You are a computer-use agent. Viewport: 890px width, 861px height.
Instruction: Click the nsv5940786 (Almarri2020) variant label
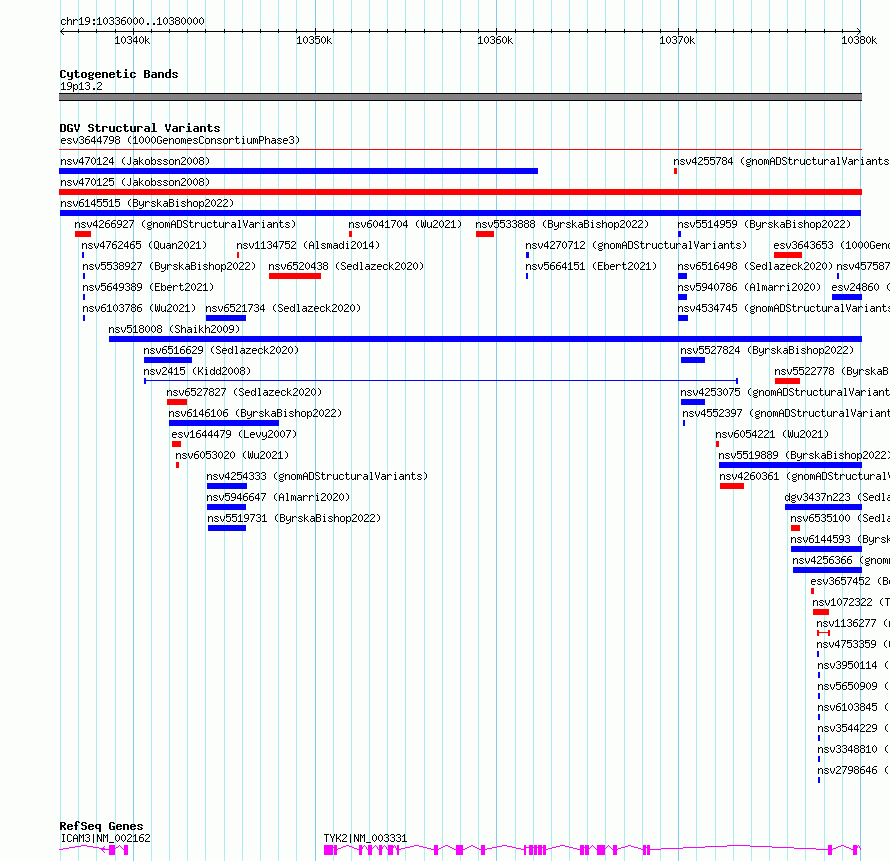(749, 287)
